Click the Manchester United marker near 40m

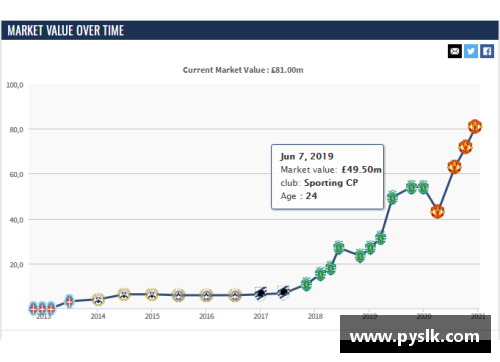click(x=437, y=211)
